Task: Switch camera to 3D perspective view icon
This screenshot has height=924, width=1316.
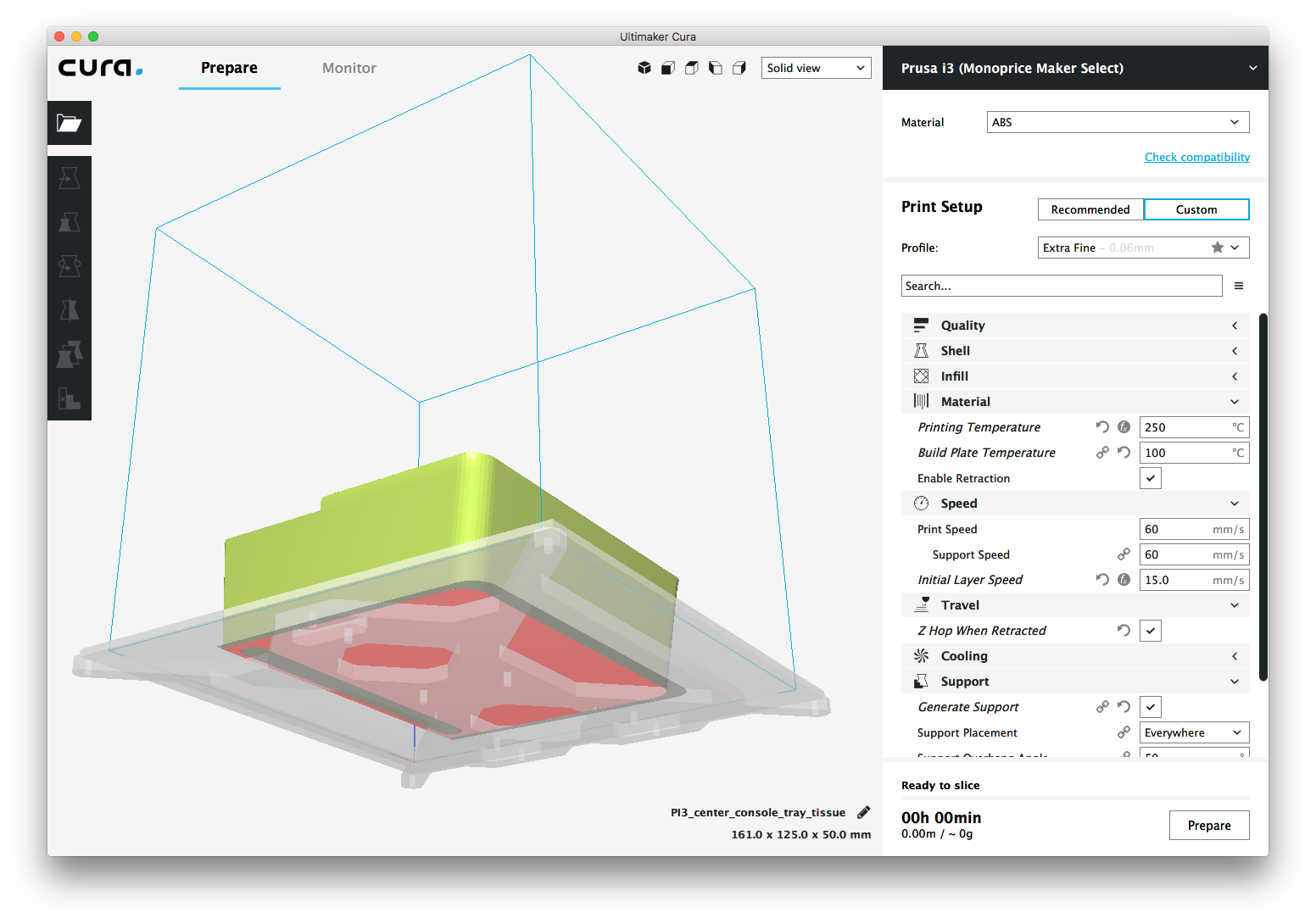Action: (x=644, y=68)
